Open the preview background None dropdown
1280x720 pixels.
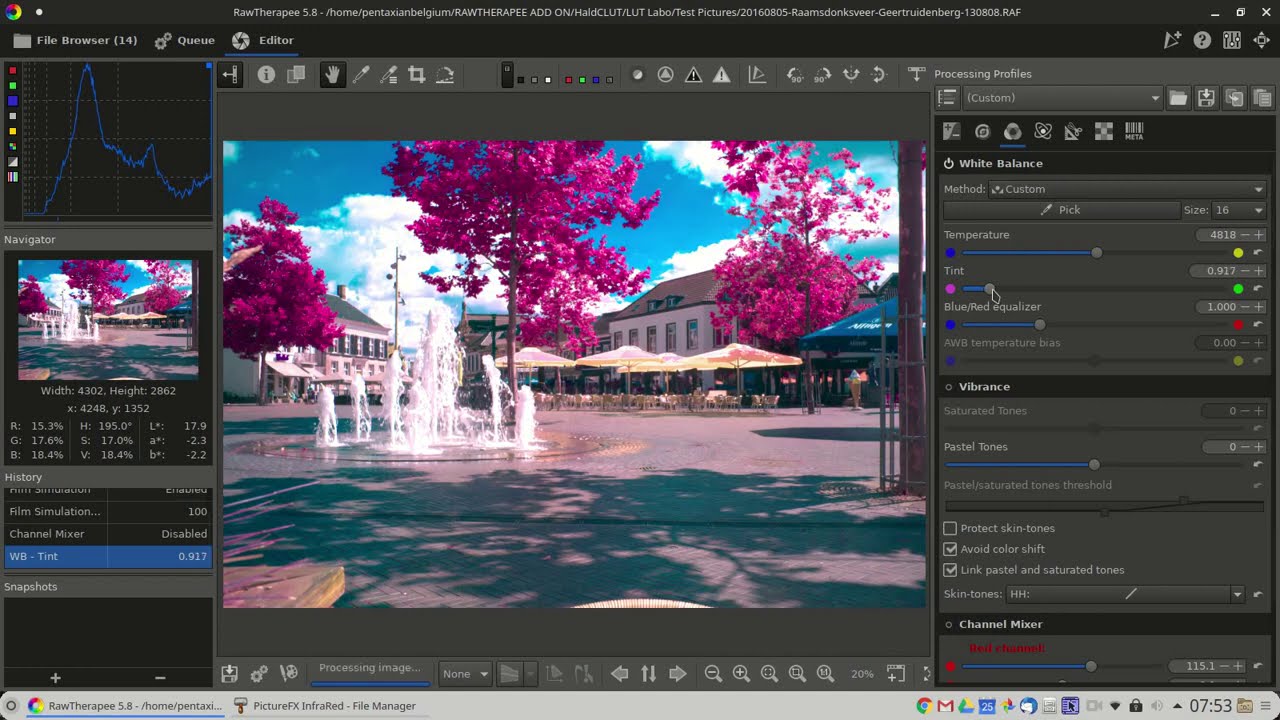465,674
